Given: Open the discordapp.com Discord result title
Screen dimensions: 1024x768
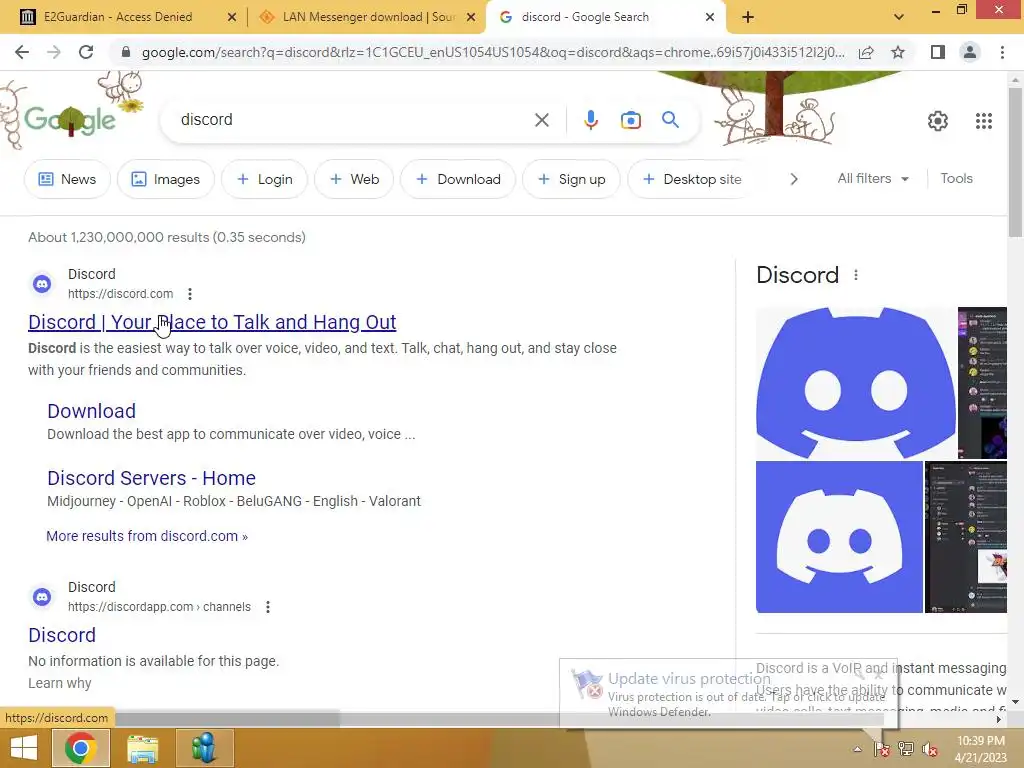Looking at the screenshot, I should coord(62,635).
